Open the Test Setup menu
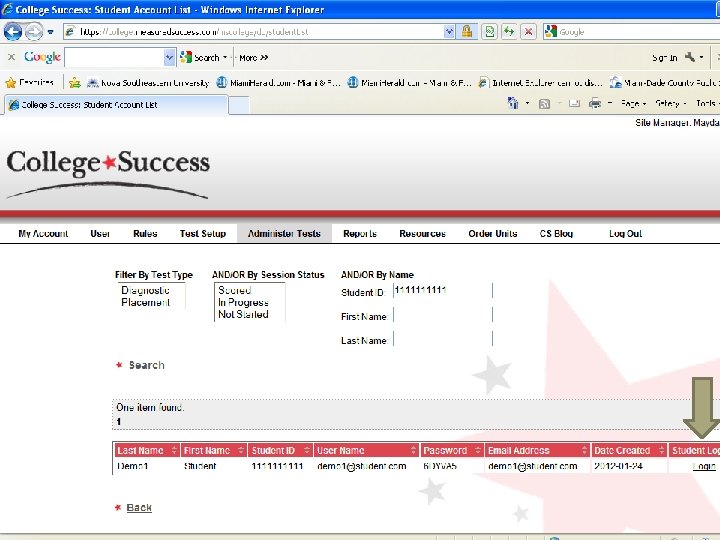Image resolution: width=720 pixels, height=540 pixels. (203, 233)
